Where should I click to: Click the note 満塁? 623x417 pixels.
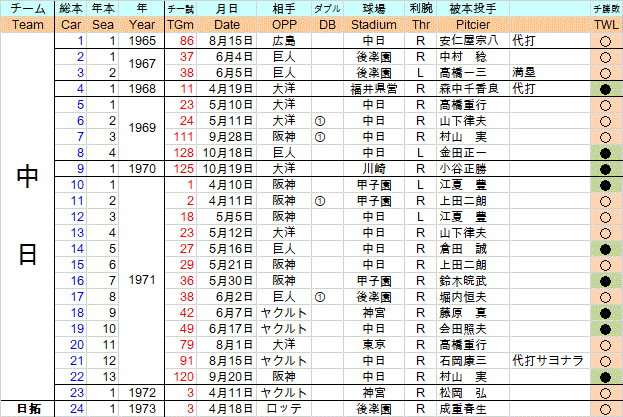point(524,73)
